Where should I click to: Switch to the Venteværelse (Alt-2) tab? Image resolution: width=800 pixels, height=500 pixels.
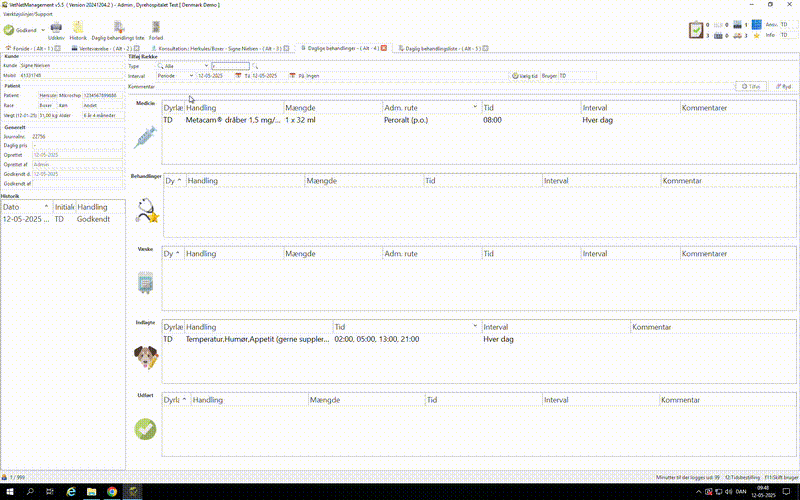105,48
